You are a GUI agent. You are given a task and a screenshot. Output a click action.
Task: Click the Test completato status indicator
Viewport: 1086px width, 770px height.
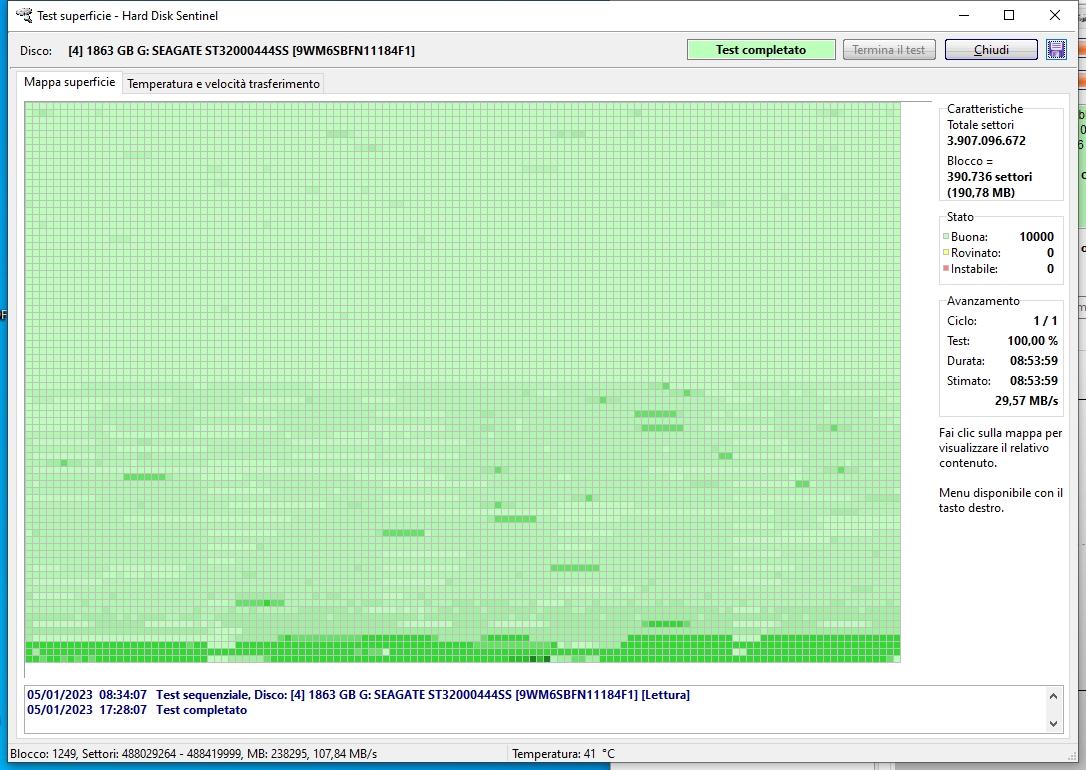point(760,50)
